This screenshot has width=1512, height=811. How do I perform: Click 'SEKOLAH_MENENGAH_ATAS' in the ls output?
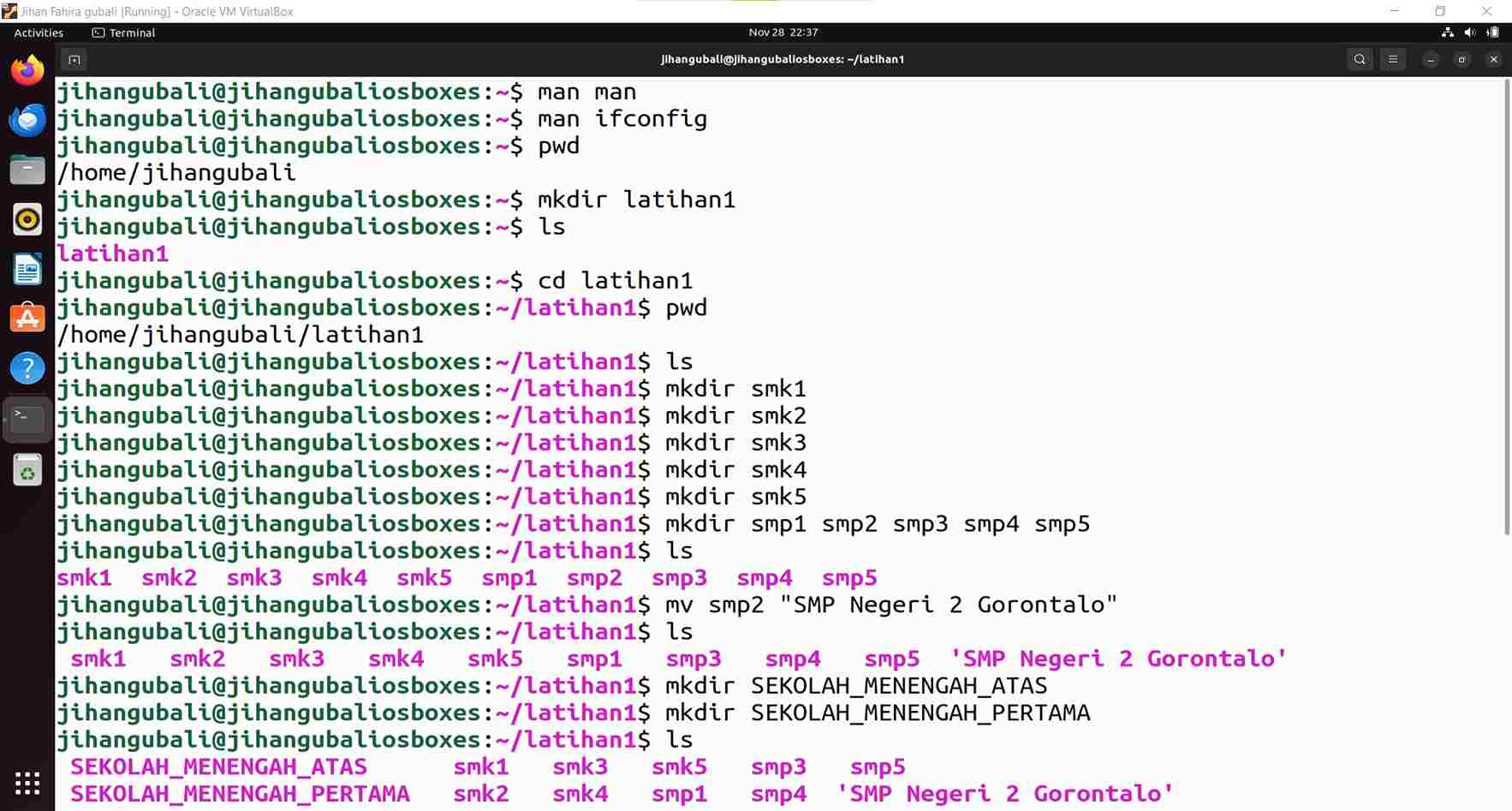[x=218, y=767]
